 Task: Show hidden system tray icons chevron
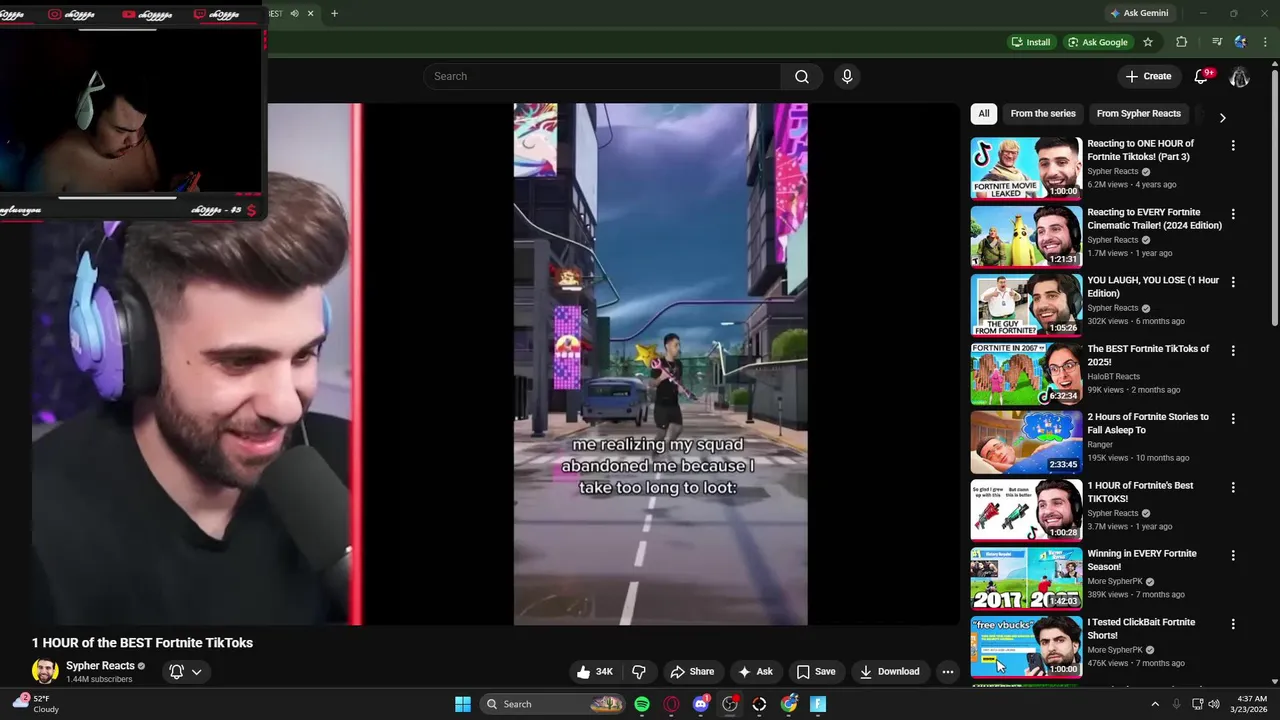1155,704
